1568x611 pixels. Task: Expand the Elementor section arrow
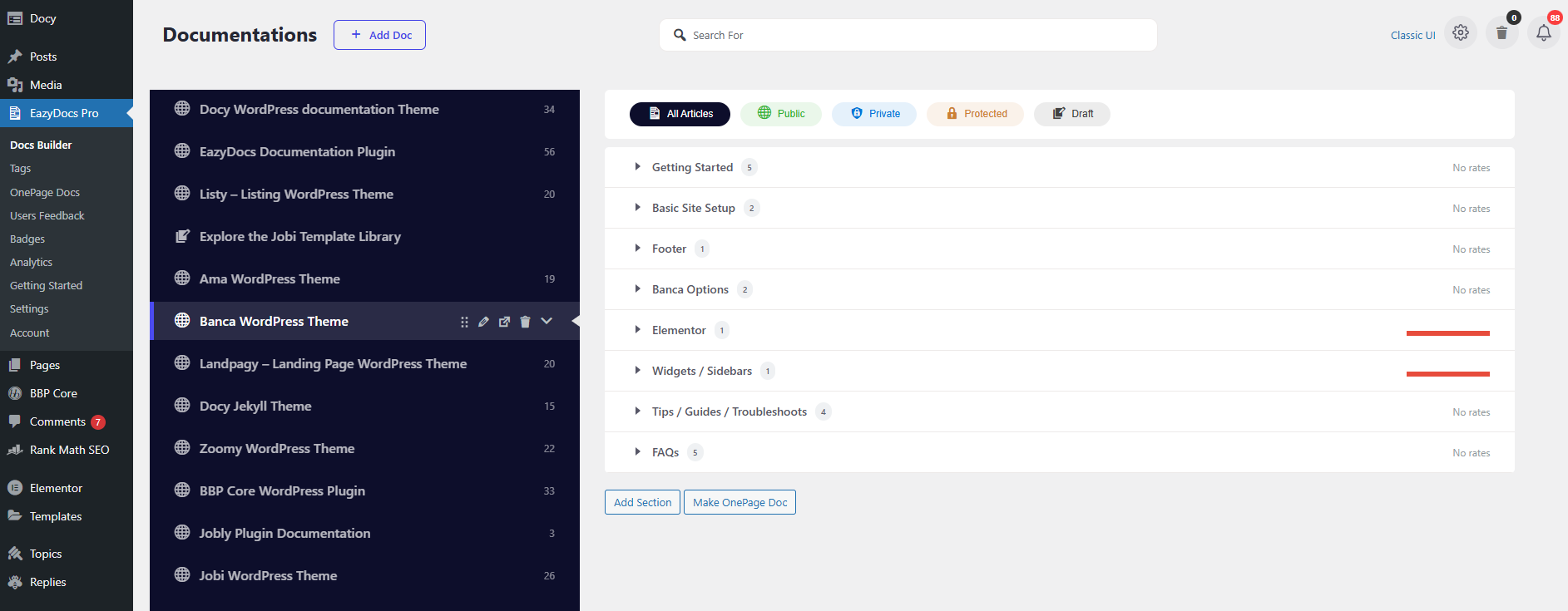[637, 329]
